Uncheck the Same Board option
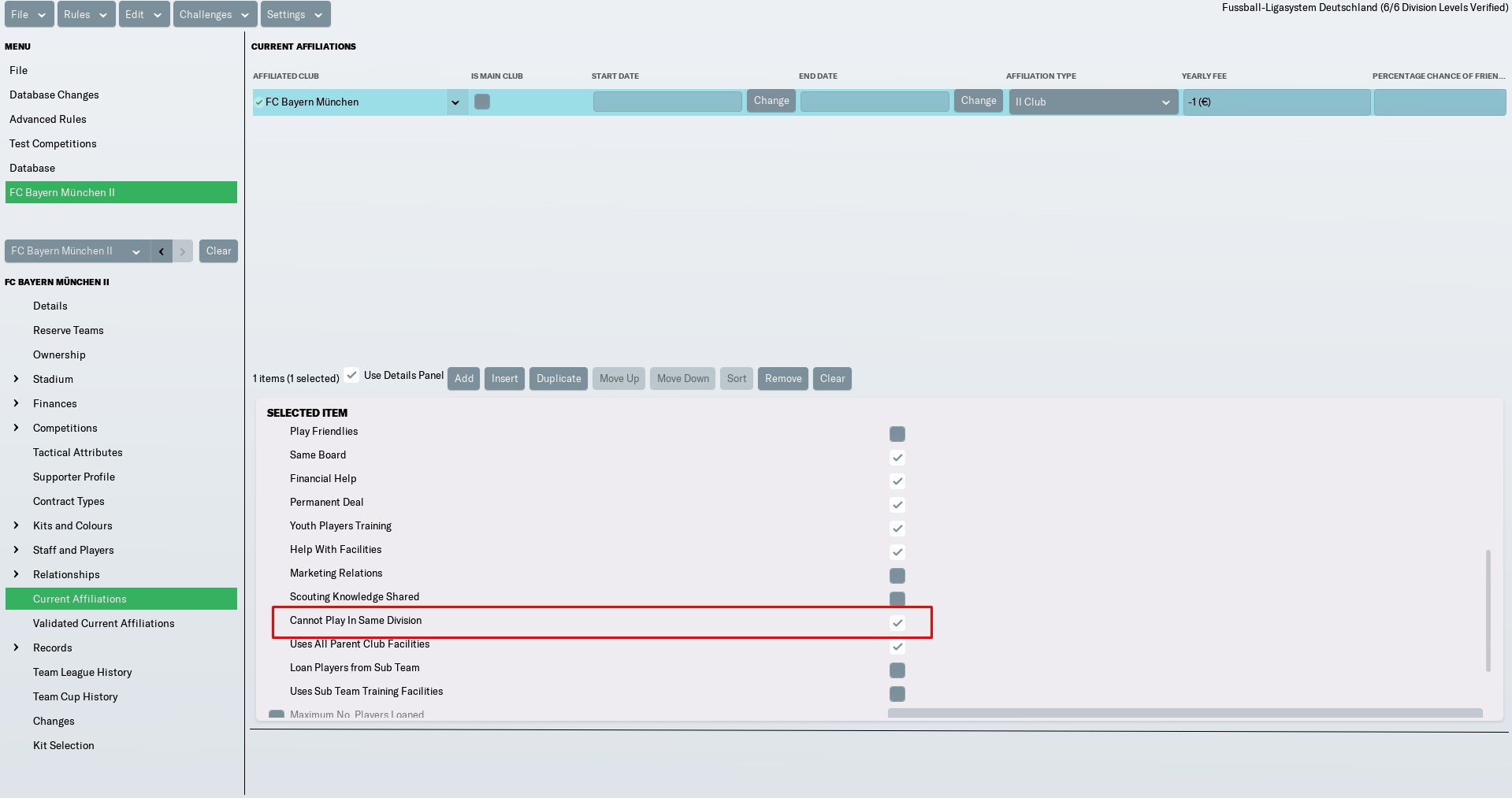The height and width of the screenshot is (798, 1512). pos(897,458)
